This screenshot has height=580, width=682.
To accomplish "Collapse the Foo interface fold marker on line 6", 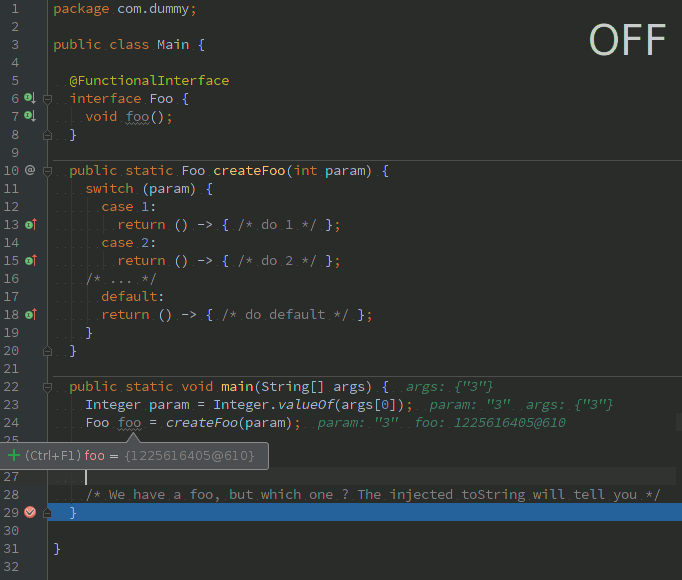I will pos(47,99).
